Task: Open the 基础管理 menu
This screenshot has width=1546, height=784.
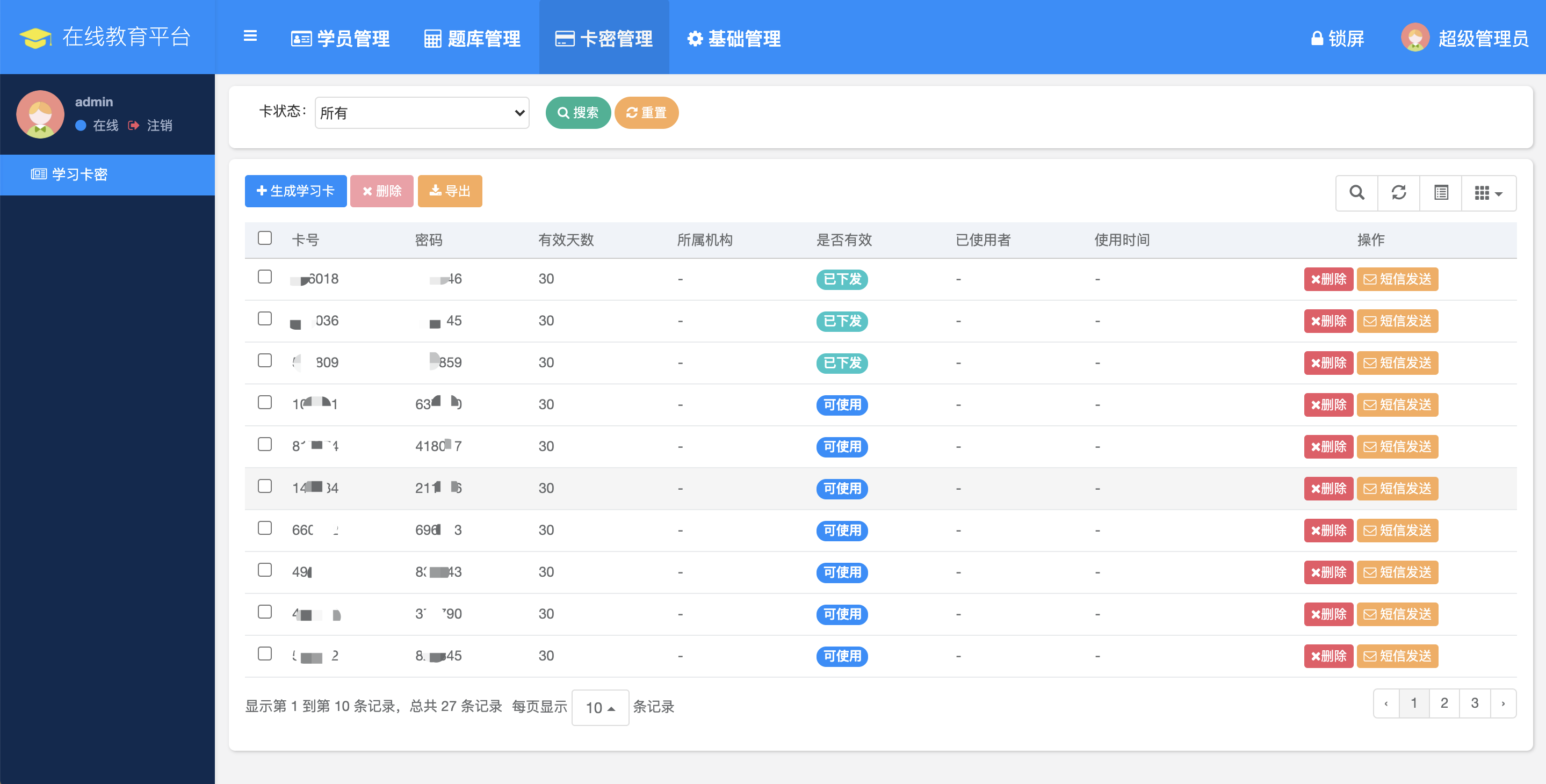Action: tap(733, 38)
